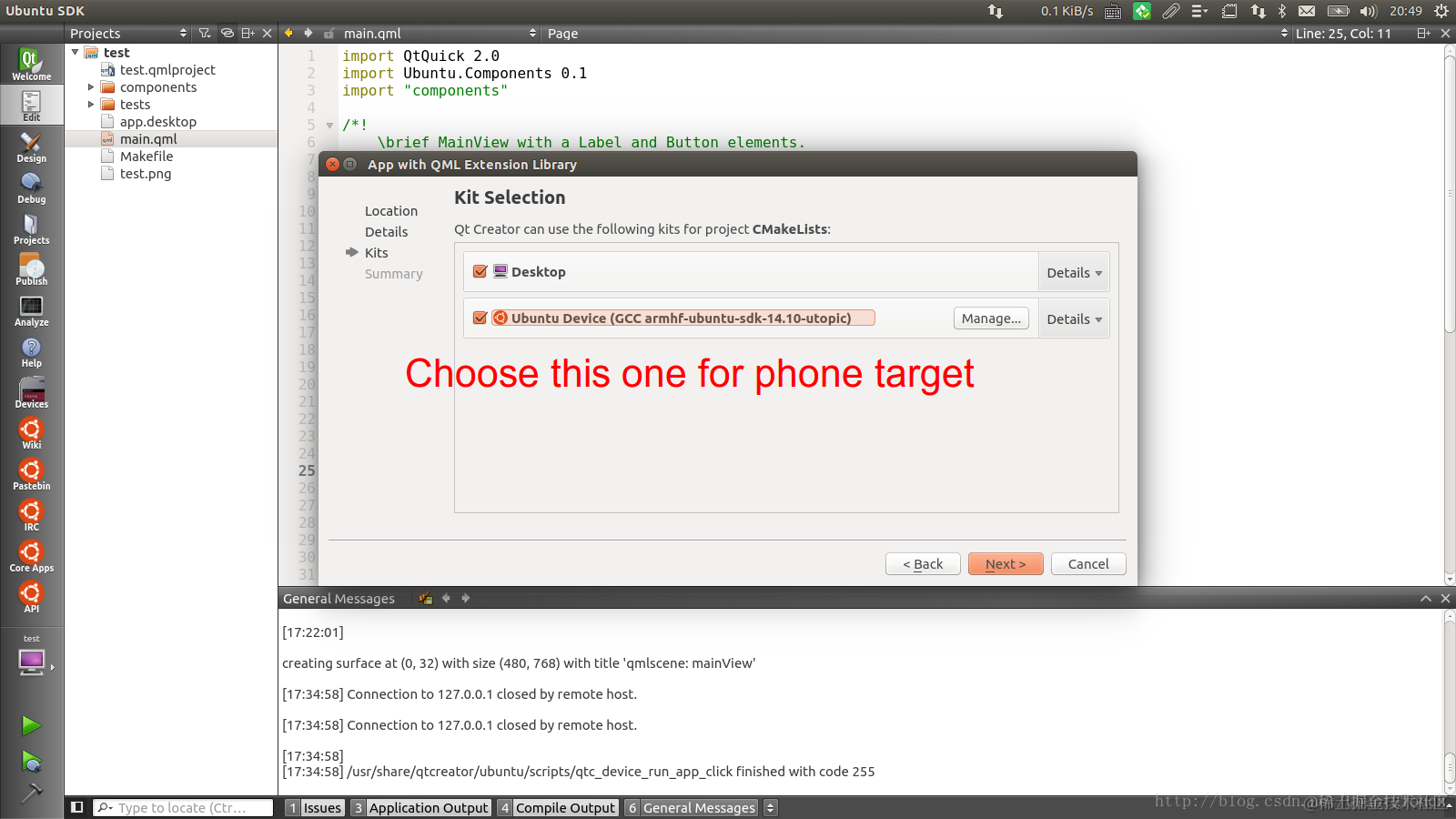Open the Page symbol dropdown

[x=917, y=33]
